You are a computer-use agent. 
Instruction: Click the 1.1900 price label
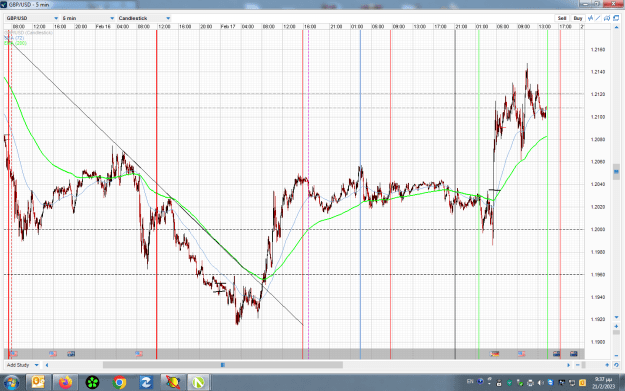pyautogui.click(x=597, y=342)
